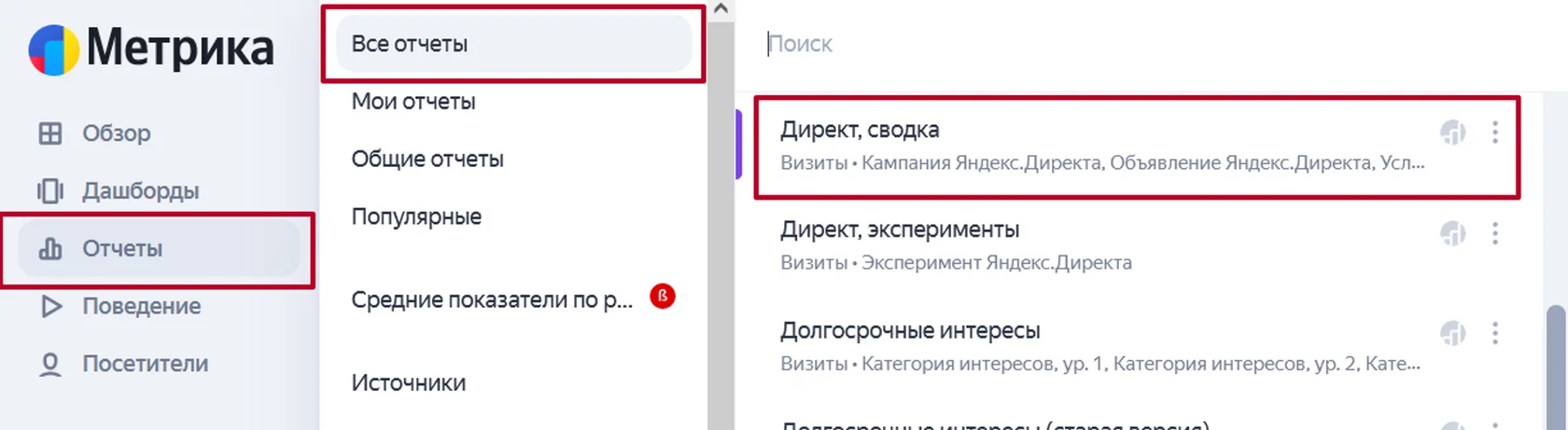1568x430 pixels.
Task: Click the chart icon in Директ, сводка row
Action: point(1453,132)
